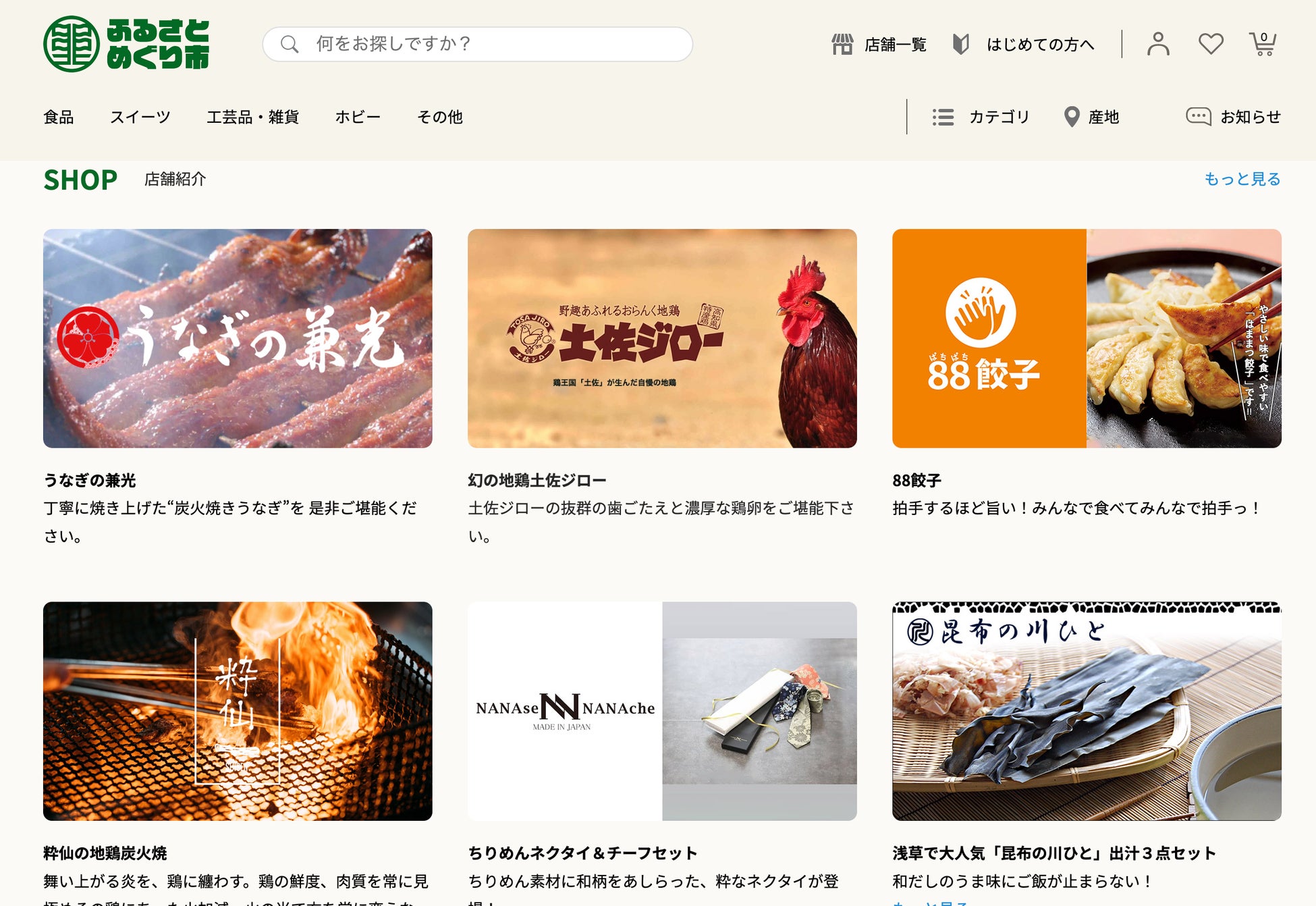Click the ふるさとめぐり市 site logo
Viewport: 1316px width, 906px height.
[126, 44]
